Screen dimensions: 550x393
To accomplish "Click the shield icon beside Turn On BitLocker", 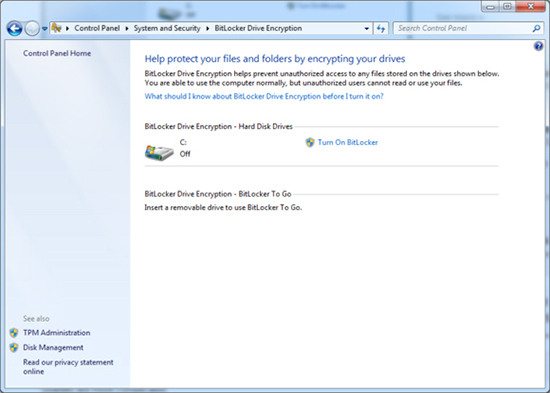I will tap(310, 142).
